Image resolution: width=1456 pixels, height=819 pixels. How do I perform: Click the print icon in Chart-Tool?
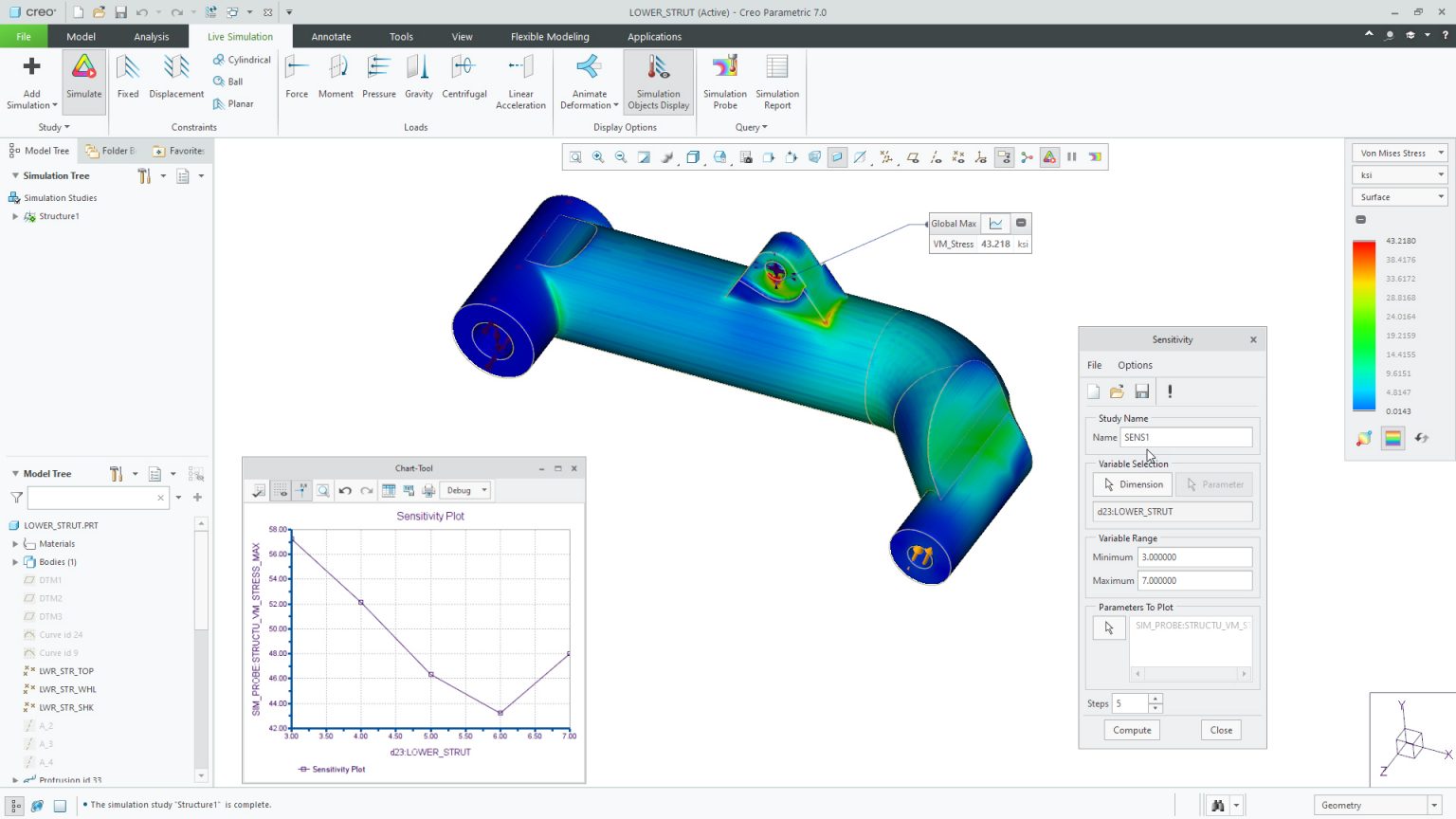click(x=428, y=490)
